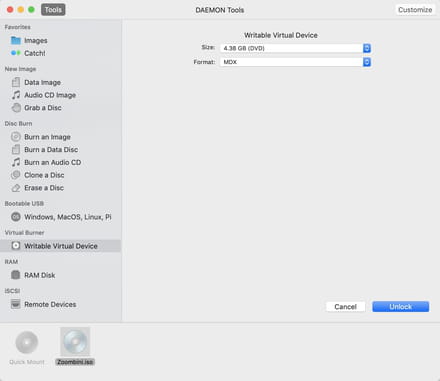Viewport: 440px width, 381px height.
Task: Click the yellow minimize window button
Action: tap(21, 10)
